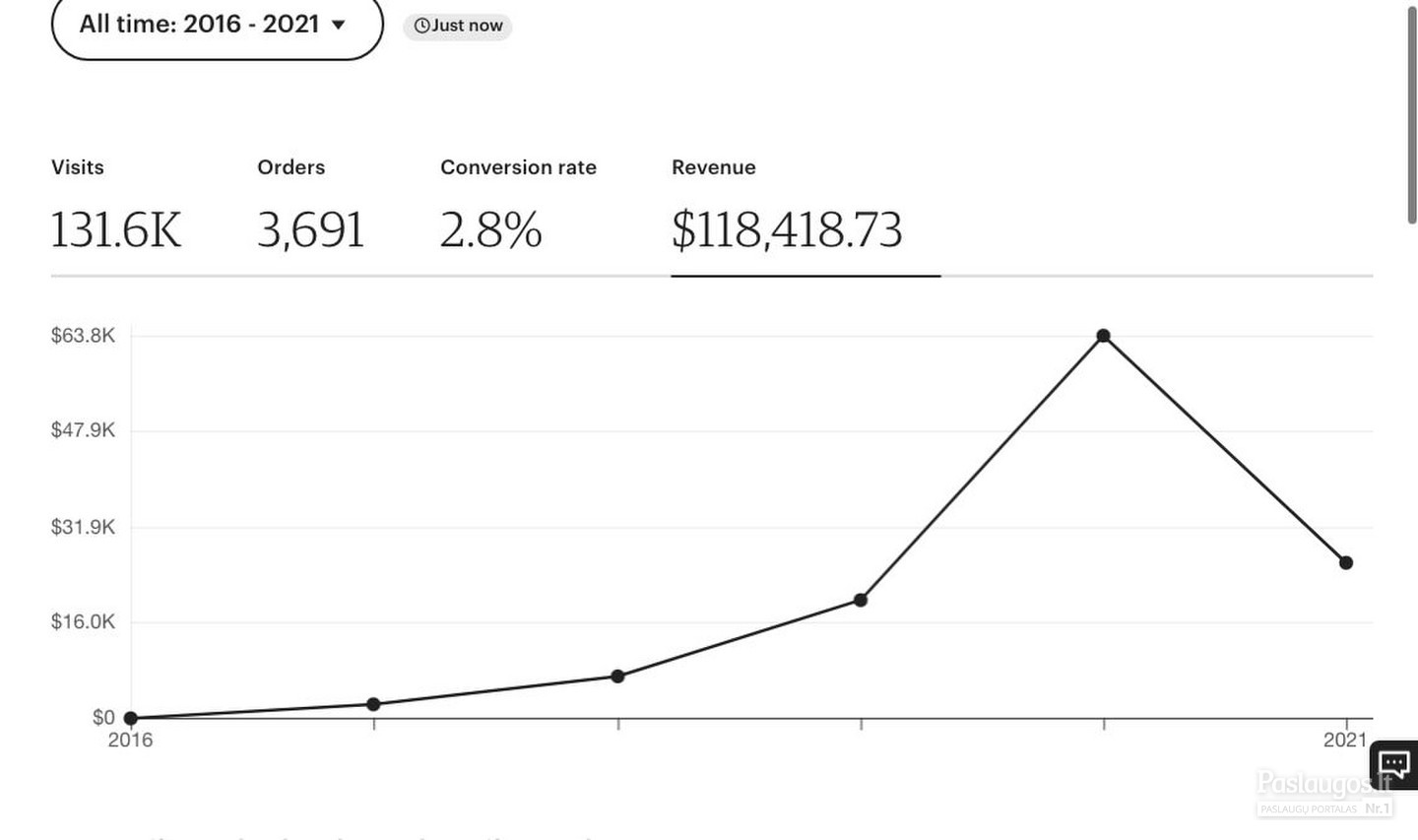Select the Visits stat tab
Viewport: 1418px width, 840px height.
coord(116,207)
